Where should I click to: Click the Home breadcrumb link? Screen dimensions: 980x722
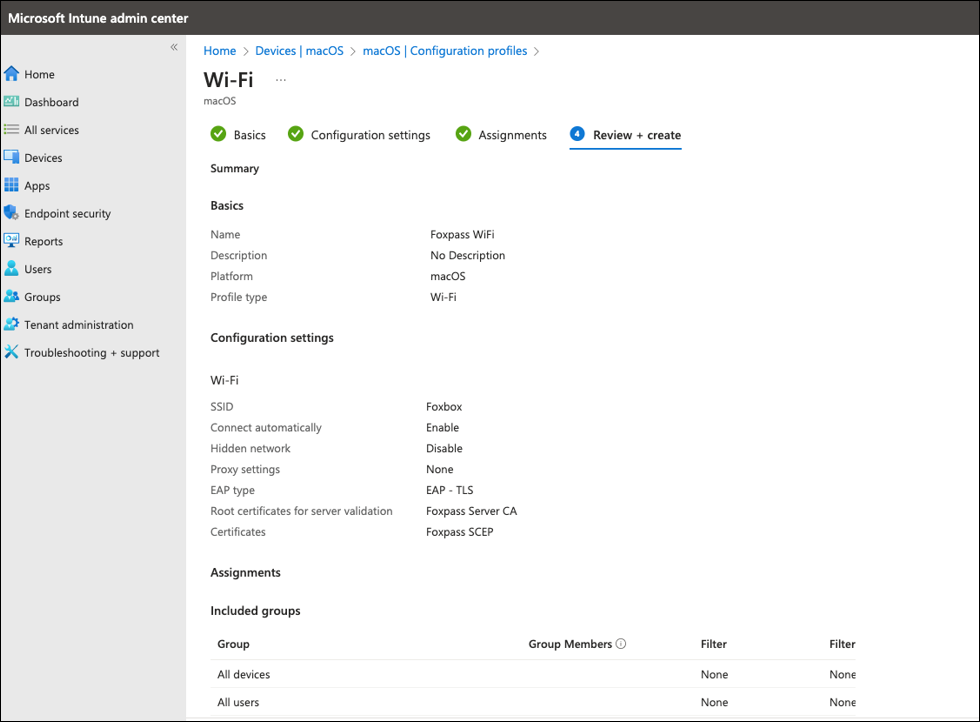[x=220, y=51]
